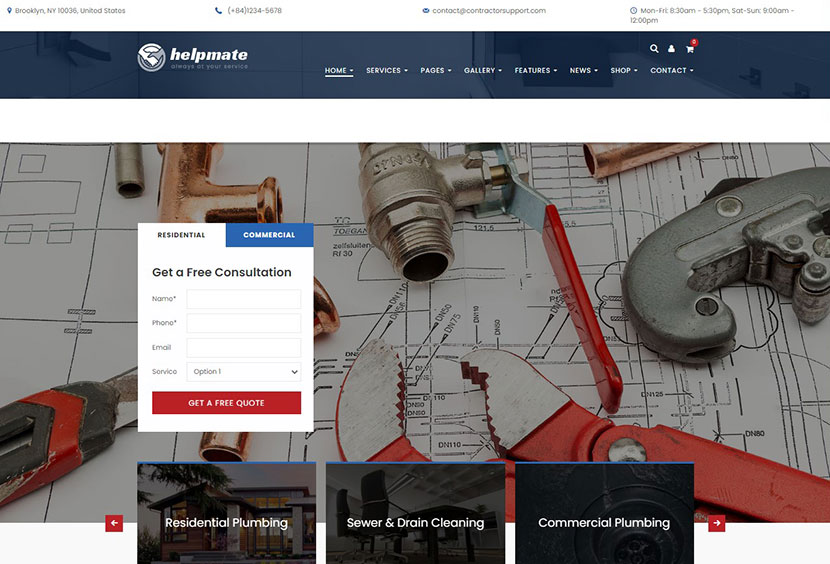Go to previous service with left arrow
This screenshot has height=564, width=830.
[114, 523]
